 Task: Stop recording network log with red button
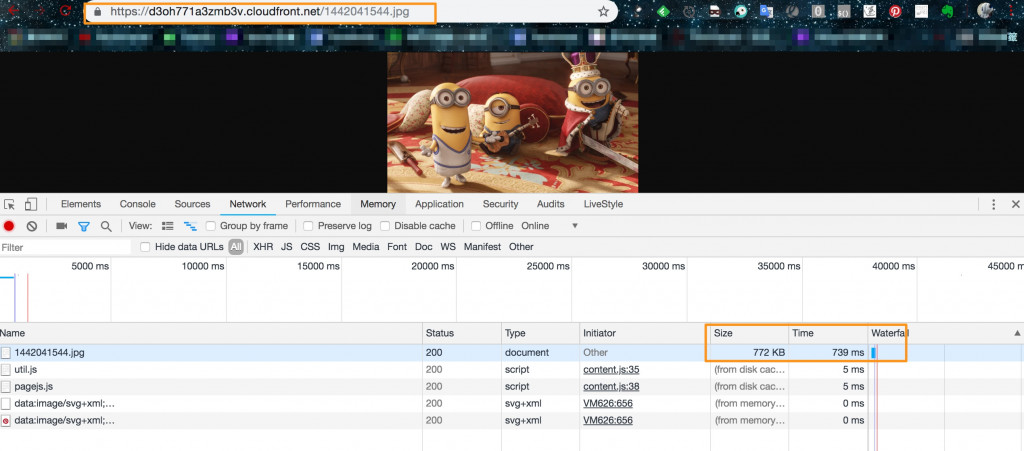[9, 226]
